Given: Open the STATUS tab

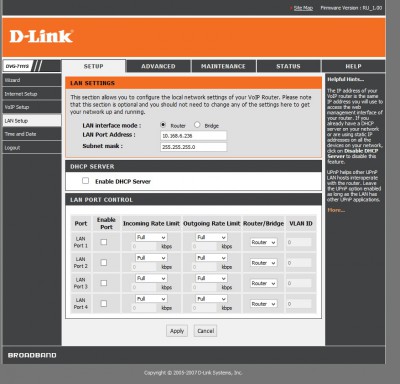Looking at the screenshot, I should (288, 66).
